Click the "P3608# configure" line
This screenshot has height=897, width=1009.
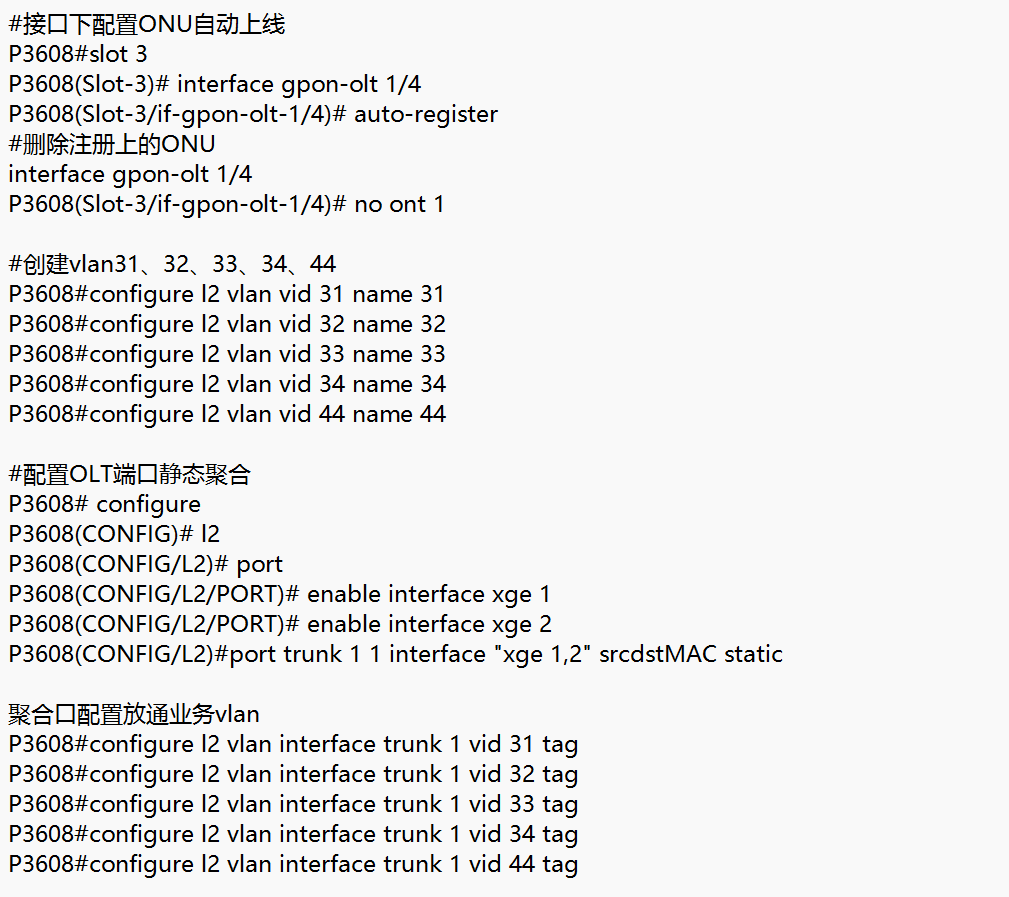coord(104,504)
